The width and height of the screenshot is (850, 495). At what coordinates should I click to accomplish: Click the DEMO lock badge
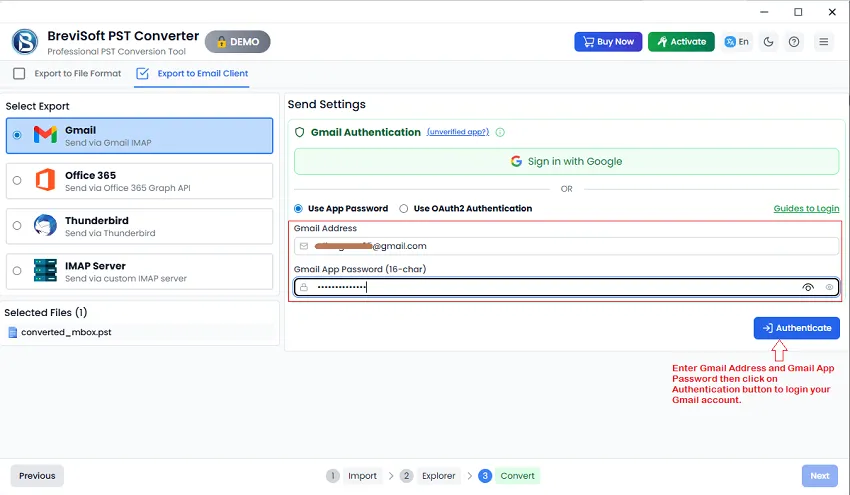[x=237, y=42]
